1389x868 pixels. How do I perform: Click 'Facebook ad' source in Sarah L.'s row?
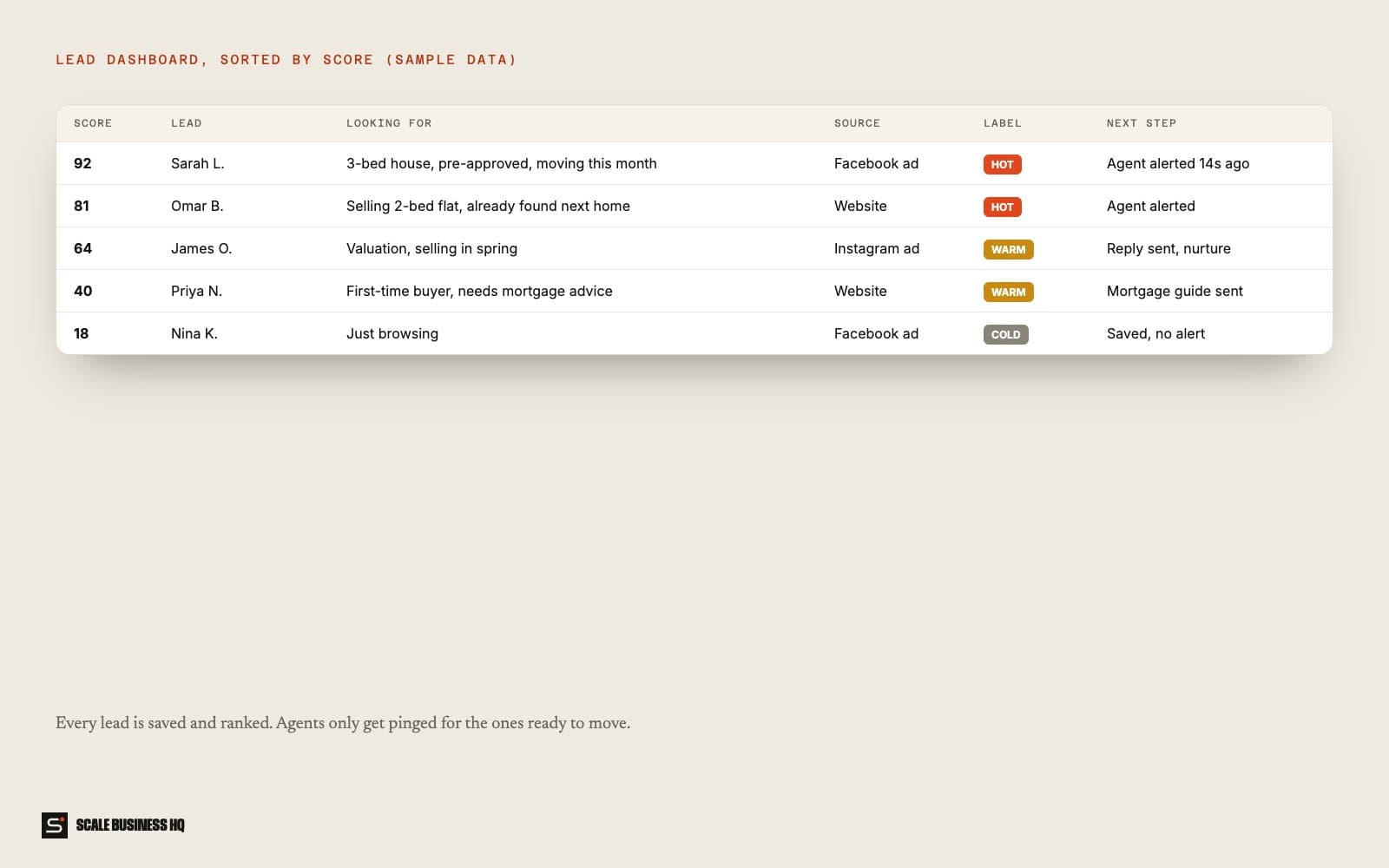point(876,163)
